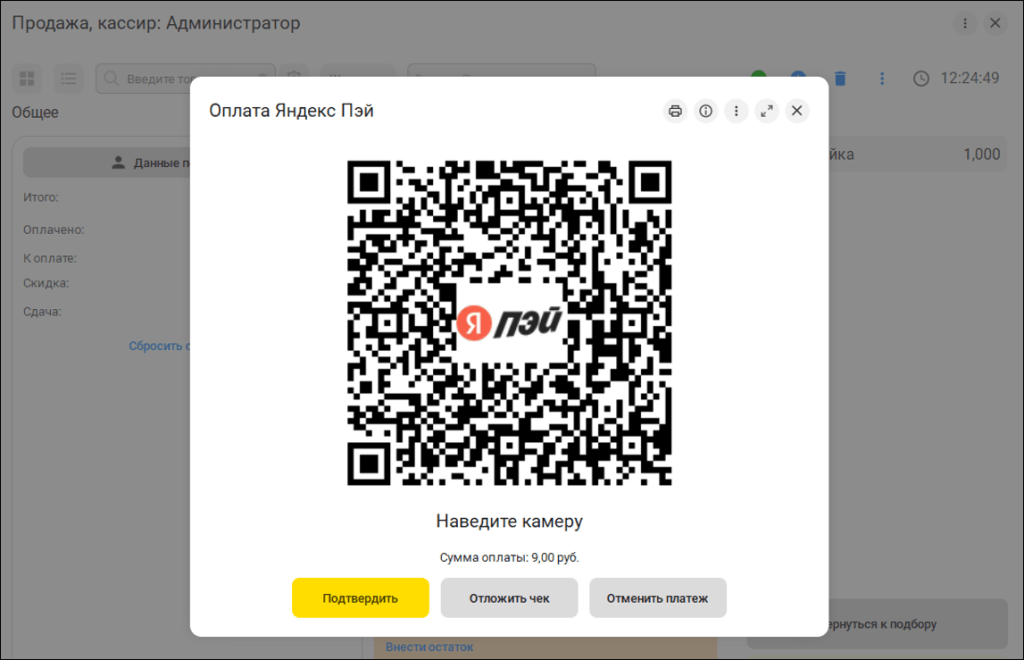Image resolution: width=1024 pixels, height=660 pixels.
Task: Open the three-dot menu in sales window title
Action: tap(965, 24)
